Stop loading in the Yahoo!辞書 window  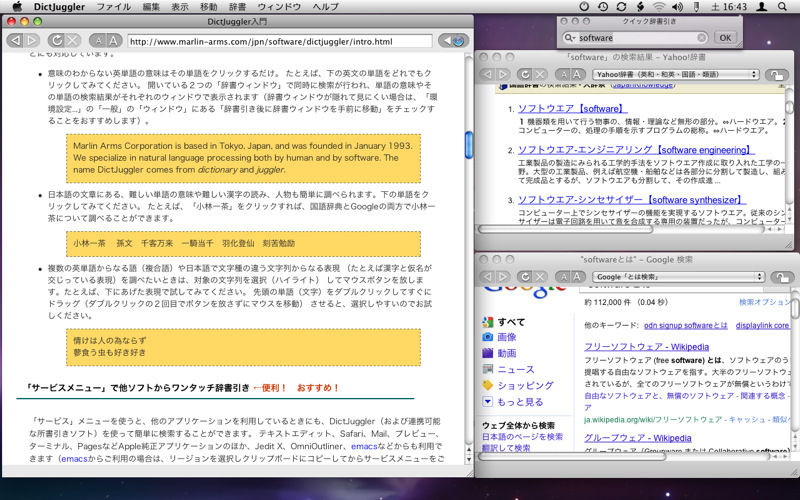click(x=540, y=74)
